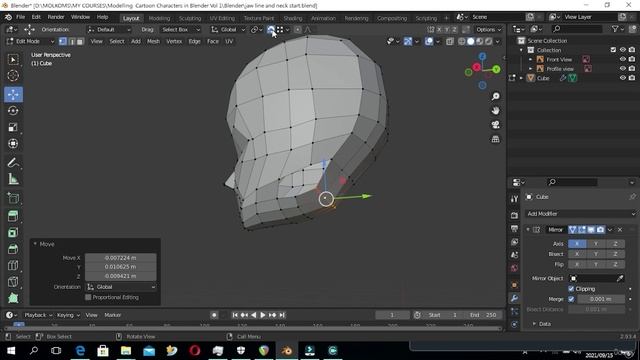Activate the Transform tool
This screenshot has height=360, width=640.
13,143
